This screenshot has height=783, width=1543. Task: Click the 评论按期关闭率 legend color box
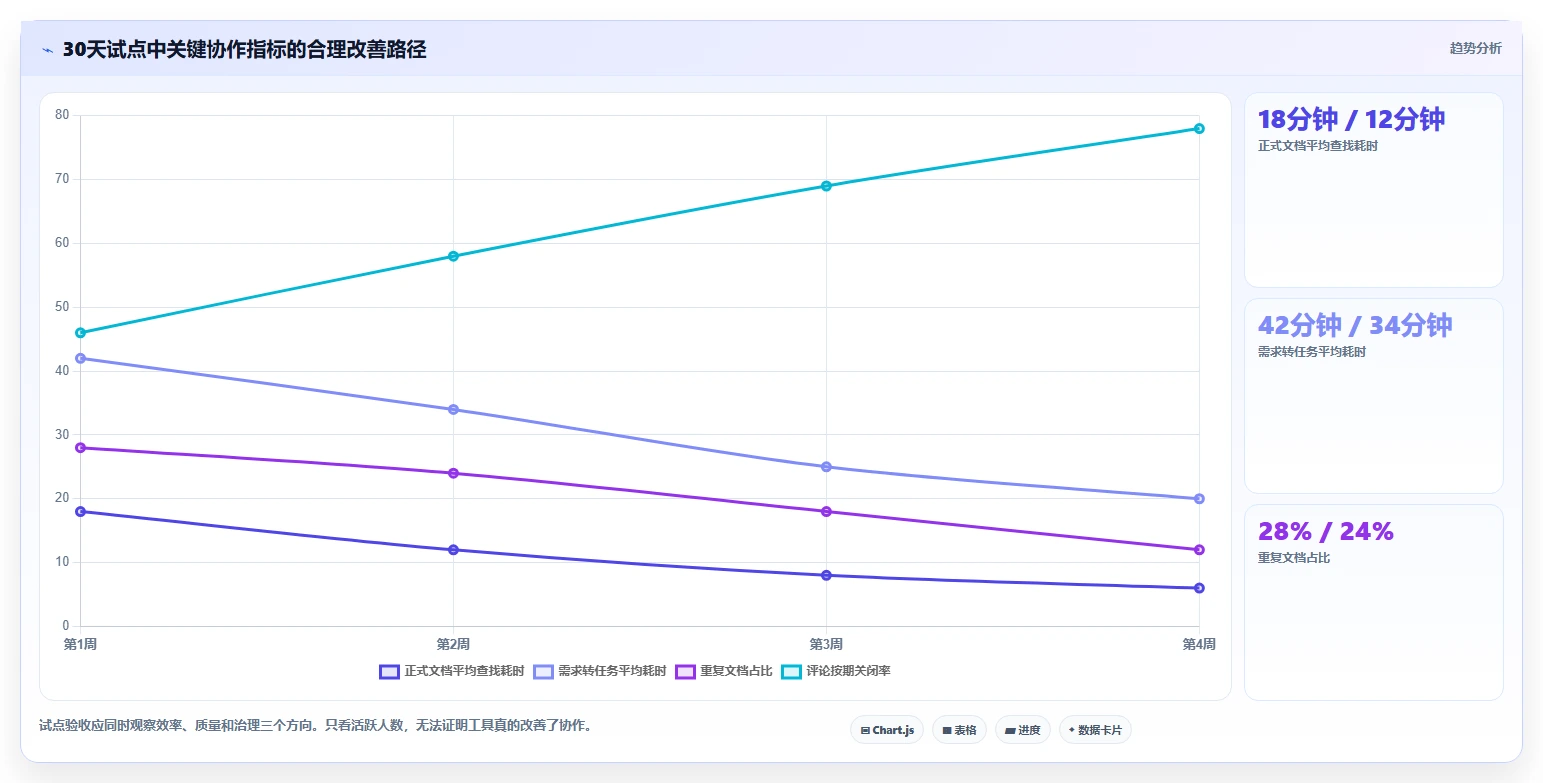[792, 671]
